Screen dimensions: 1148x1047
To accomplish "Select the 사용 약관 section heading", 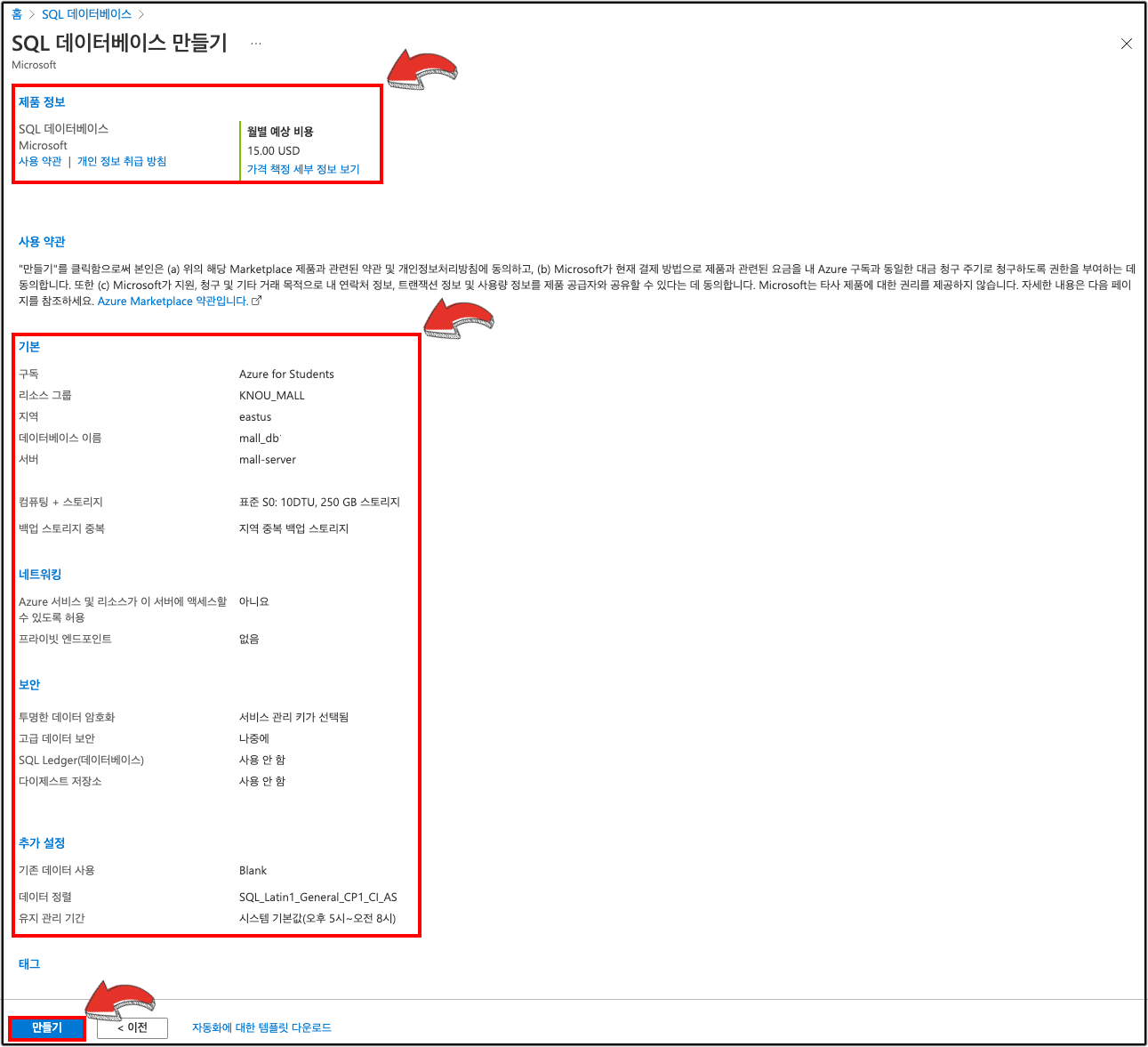I will (42, 242).
